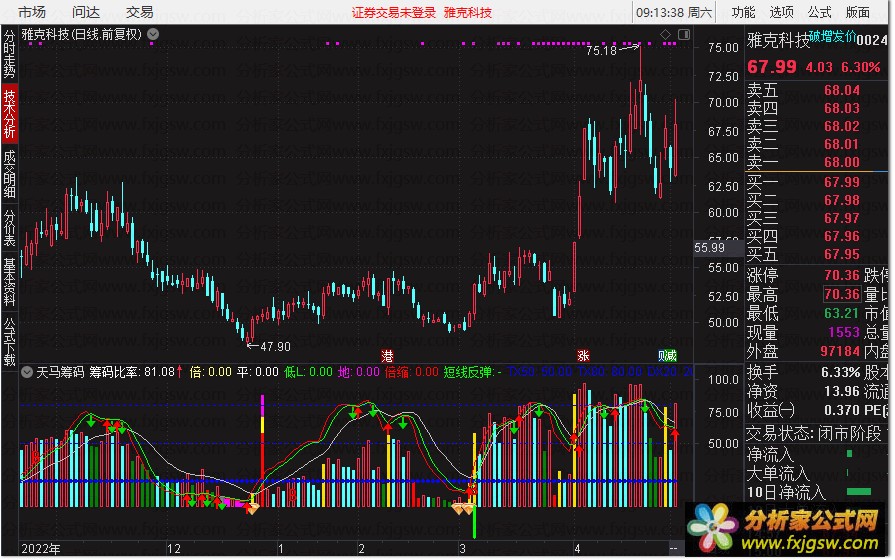Click the 净资 value 13.96

coord(841,391)
